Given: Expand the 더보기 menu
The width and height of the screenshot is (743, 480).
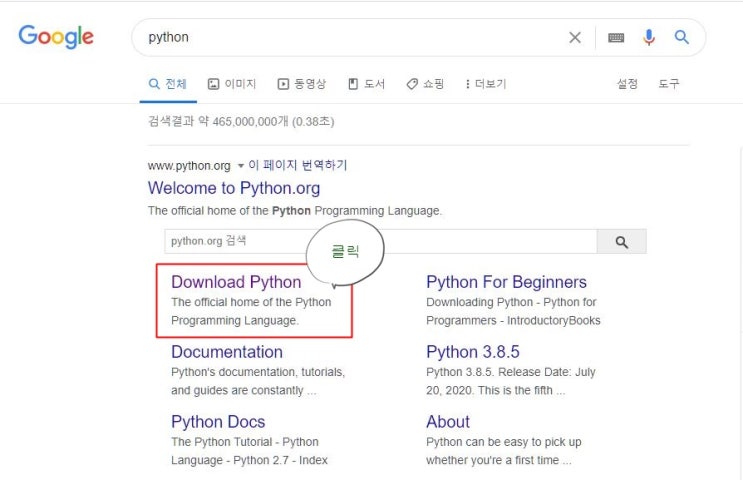Looking at the screenshot, I should point(486,84).
